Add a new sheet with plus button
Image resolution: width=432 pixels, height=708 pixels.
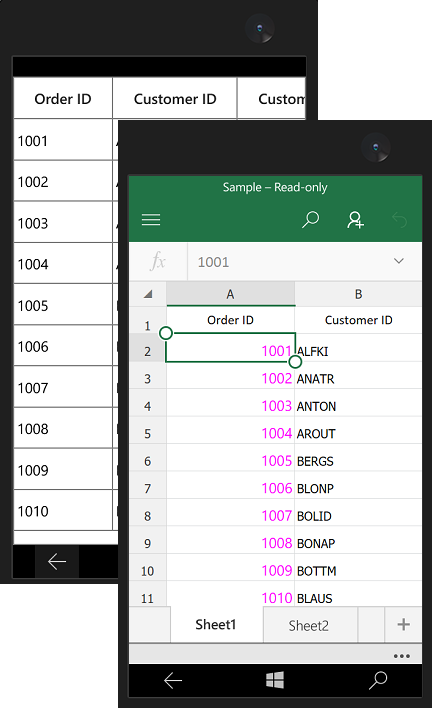[404, 624]
